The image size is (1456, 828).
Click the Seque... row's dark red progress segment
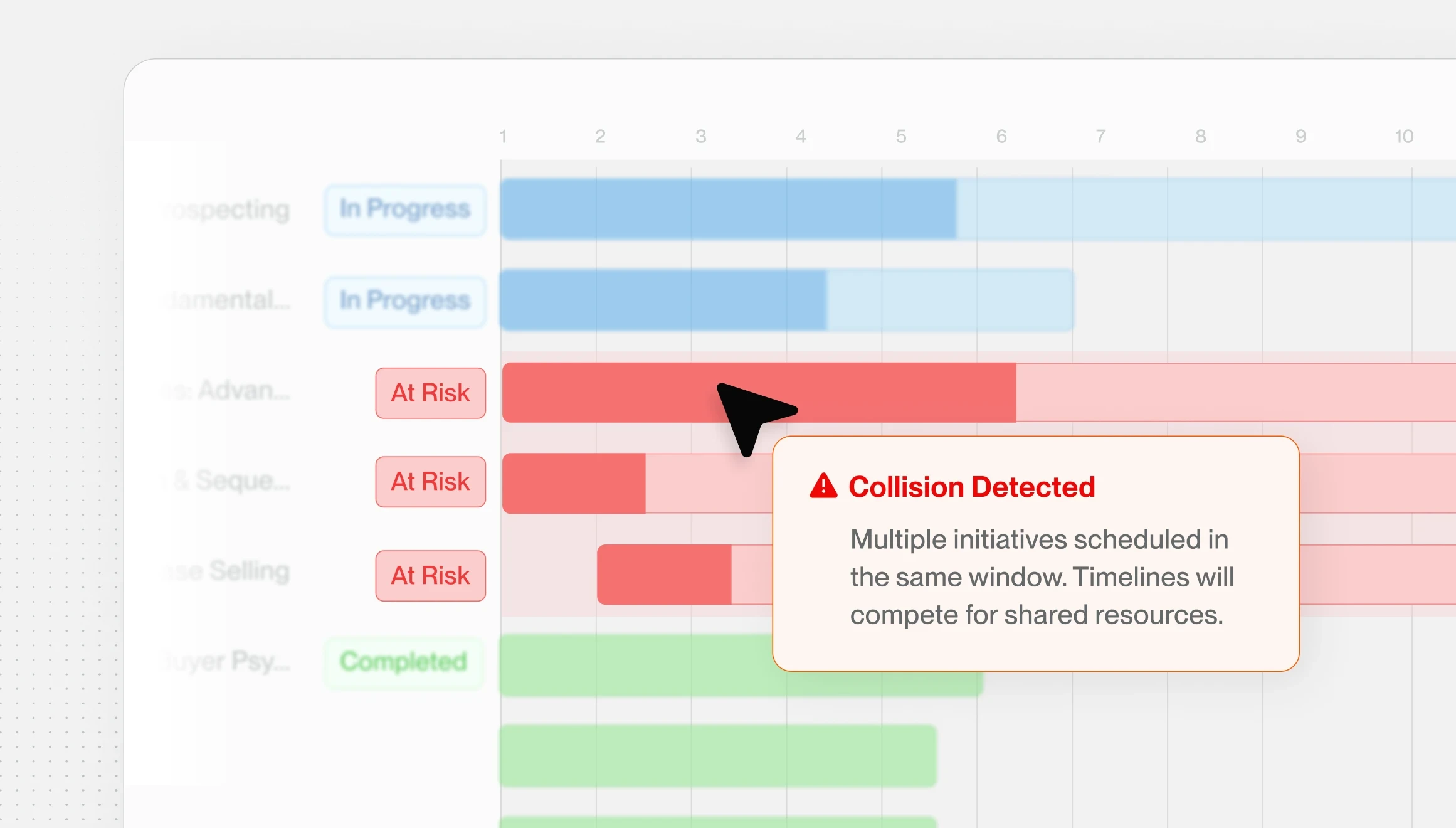coord(574,484)
